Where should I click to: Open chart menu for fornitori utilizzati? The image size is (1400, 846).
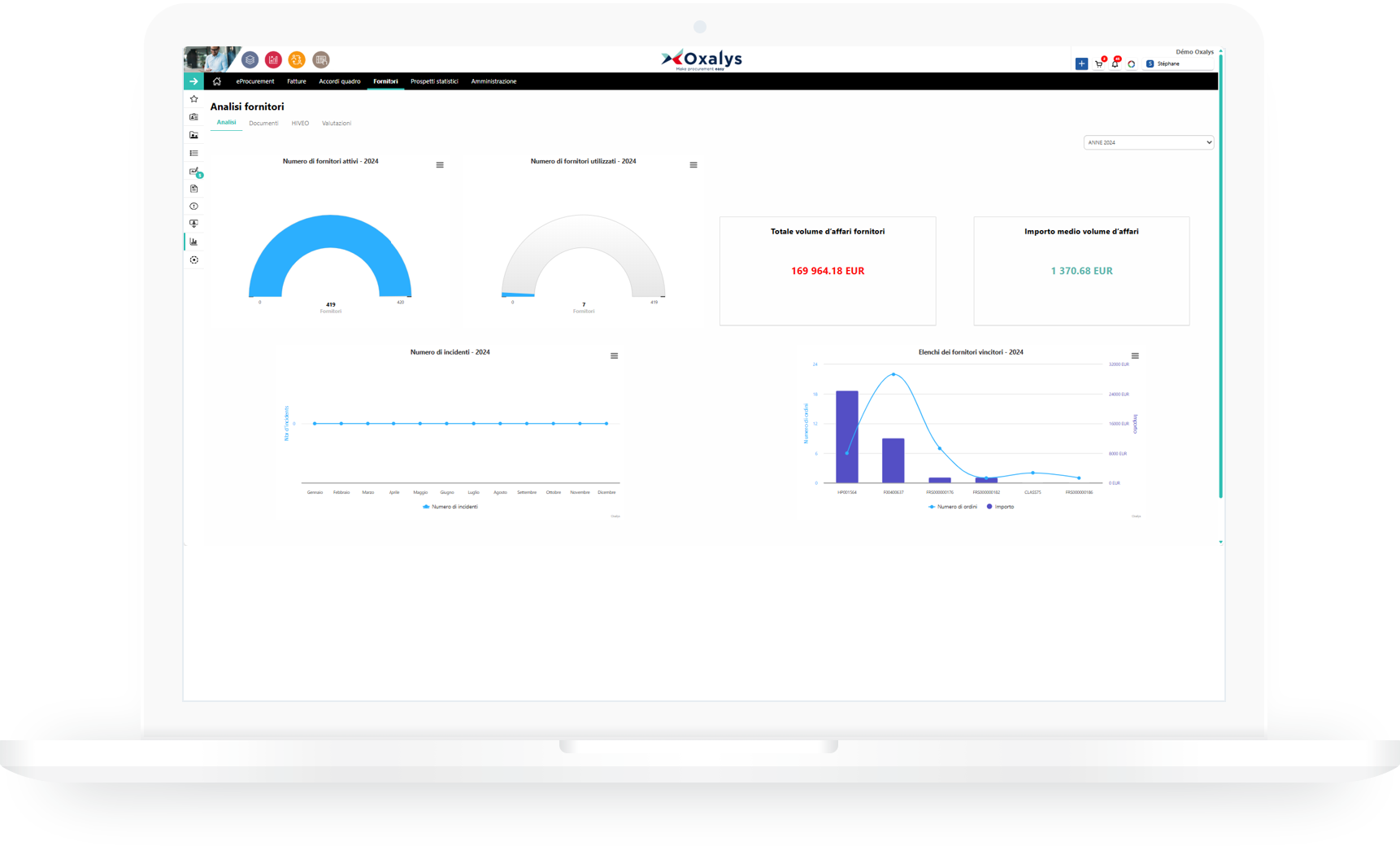tap(693, 165)
